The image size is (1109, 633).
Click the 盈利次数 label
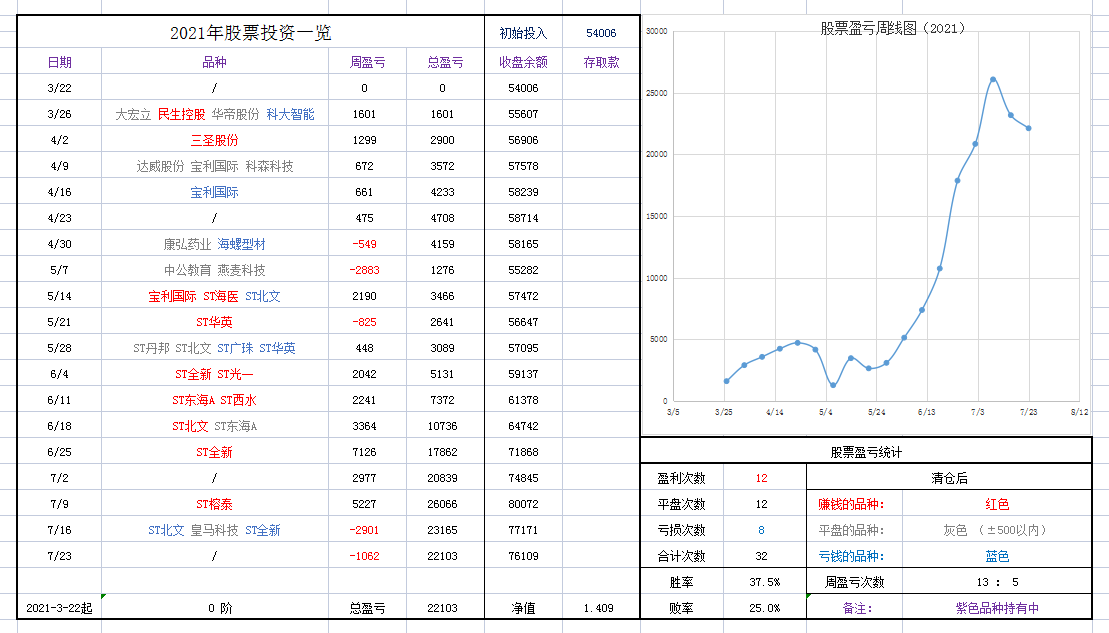point(681,479)
